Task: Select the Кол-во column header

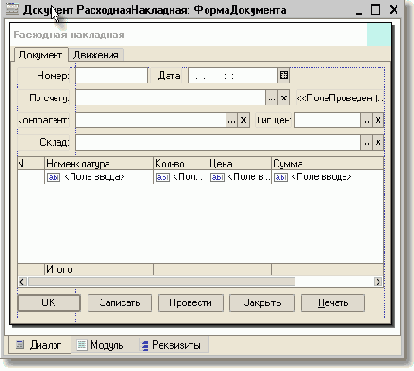Action: (x=181, y=163)
